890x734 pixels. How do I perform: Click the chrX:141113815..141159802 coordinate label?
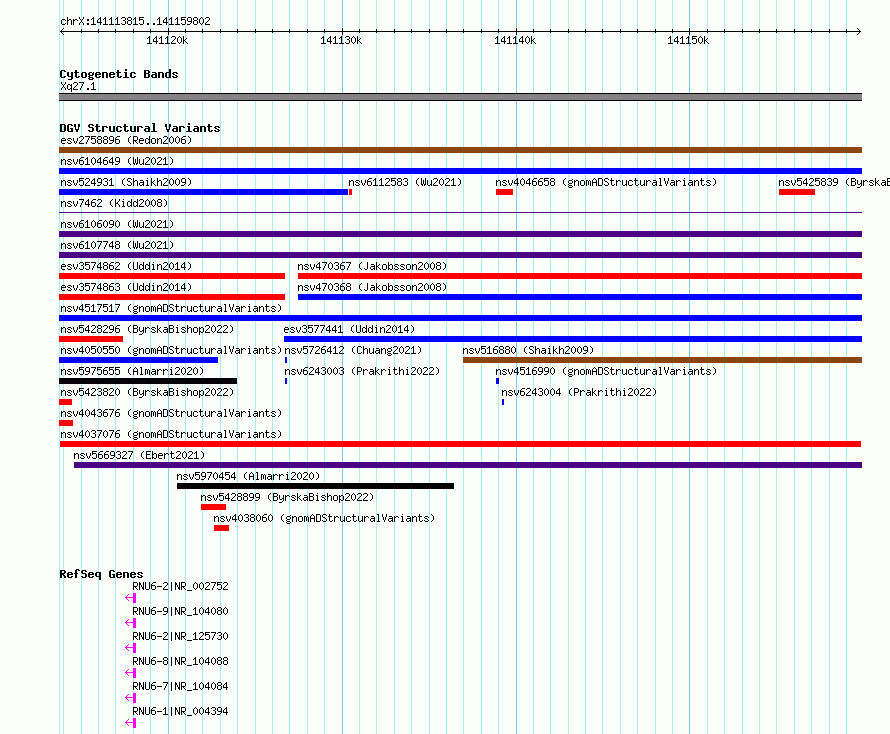(135, 22)
